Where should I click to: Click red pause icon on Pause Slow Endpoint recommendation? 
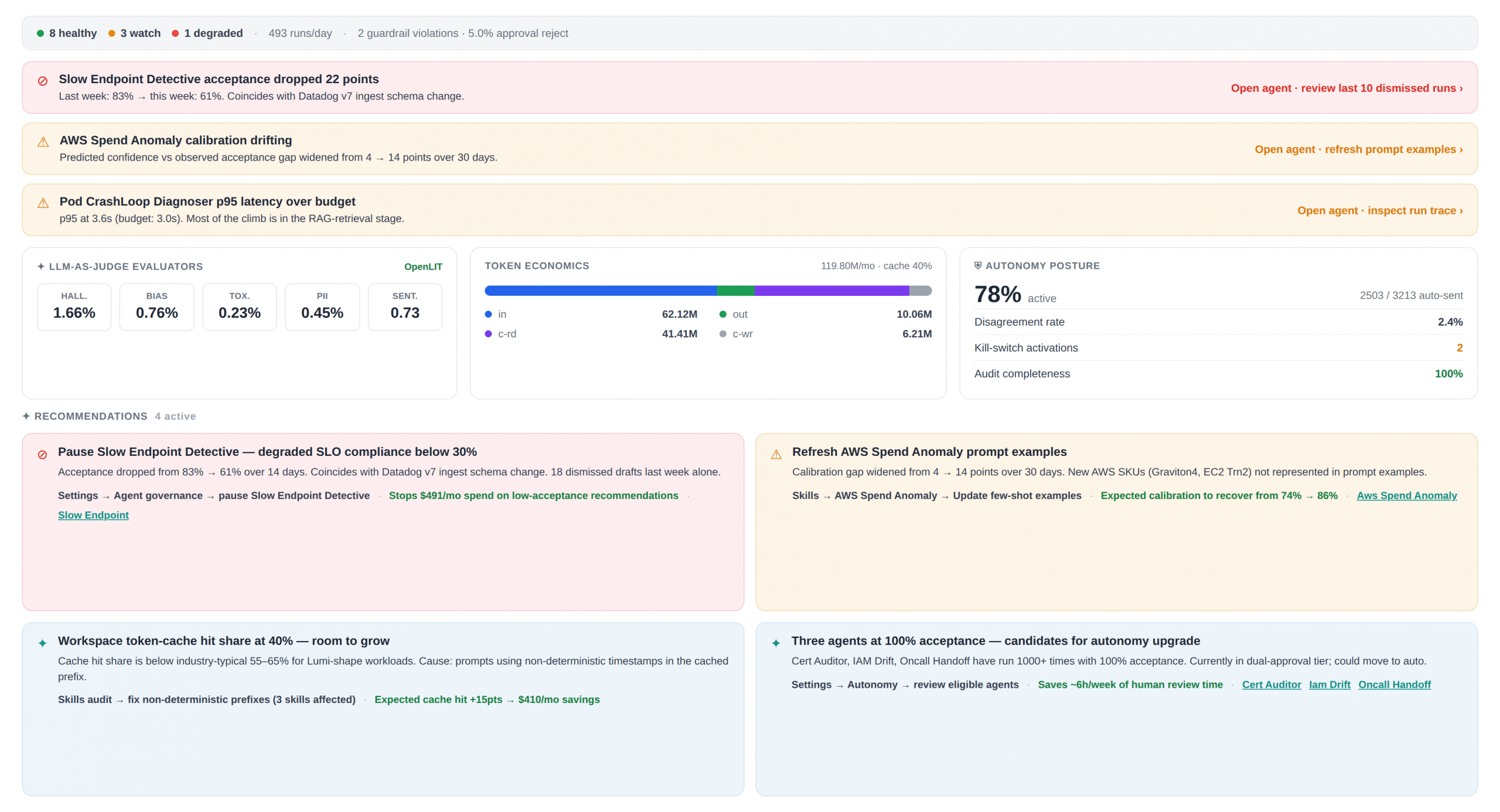point(42,455)
